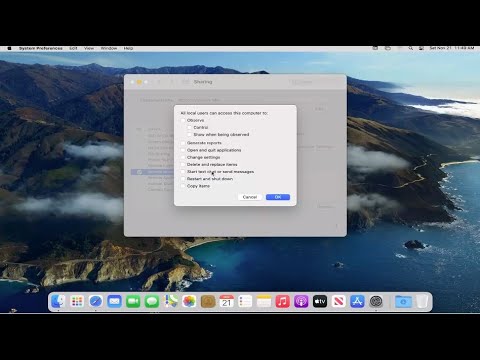Tick the Change settings checkbox
Viewport: 480px width, 360px height.
(x=183, y=157)
